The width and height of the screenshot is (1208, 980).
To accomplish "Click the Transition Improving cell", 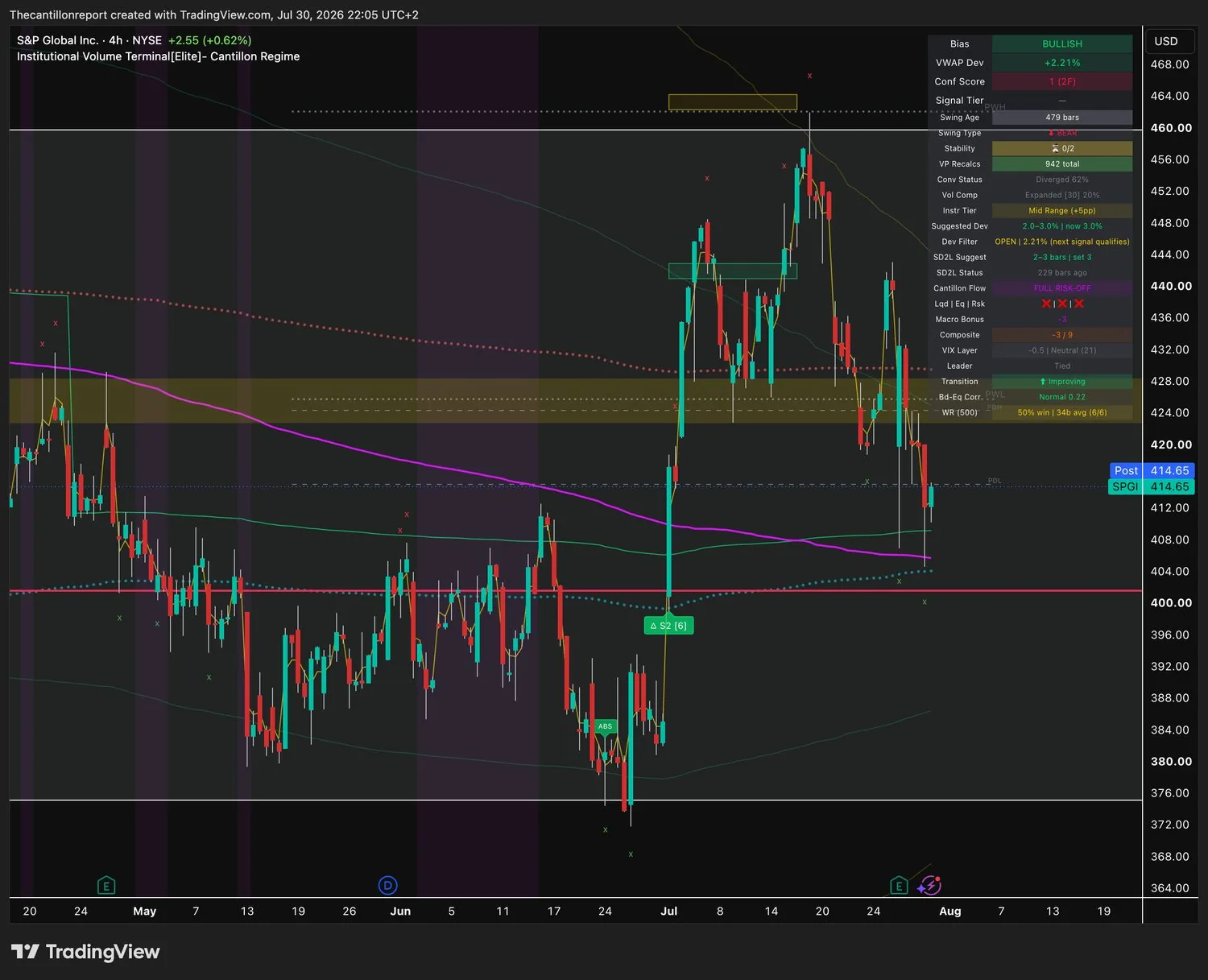I will click(x=1062, y=382).
